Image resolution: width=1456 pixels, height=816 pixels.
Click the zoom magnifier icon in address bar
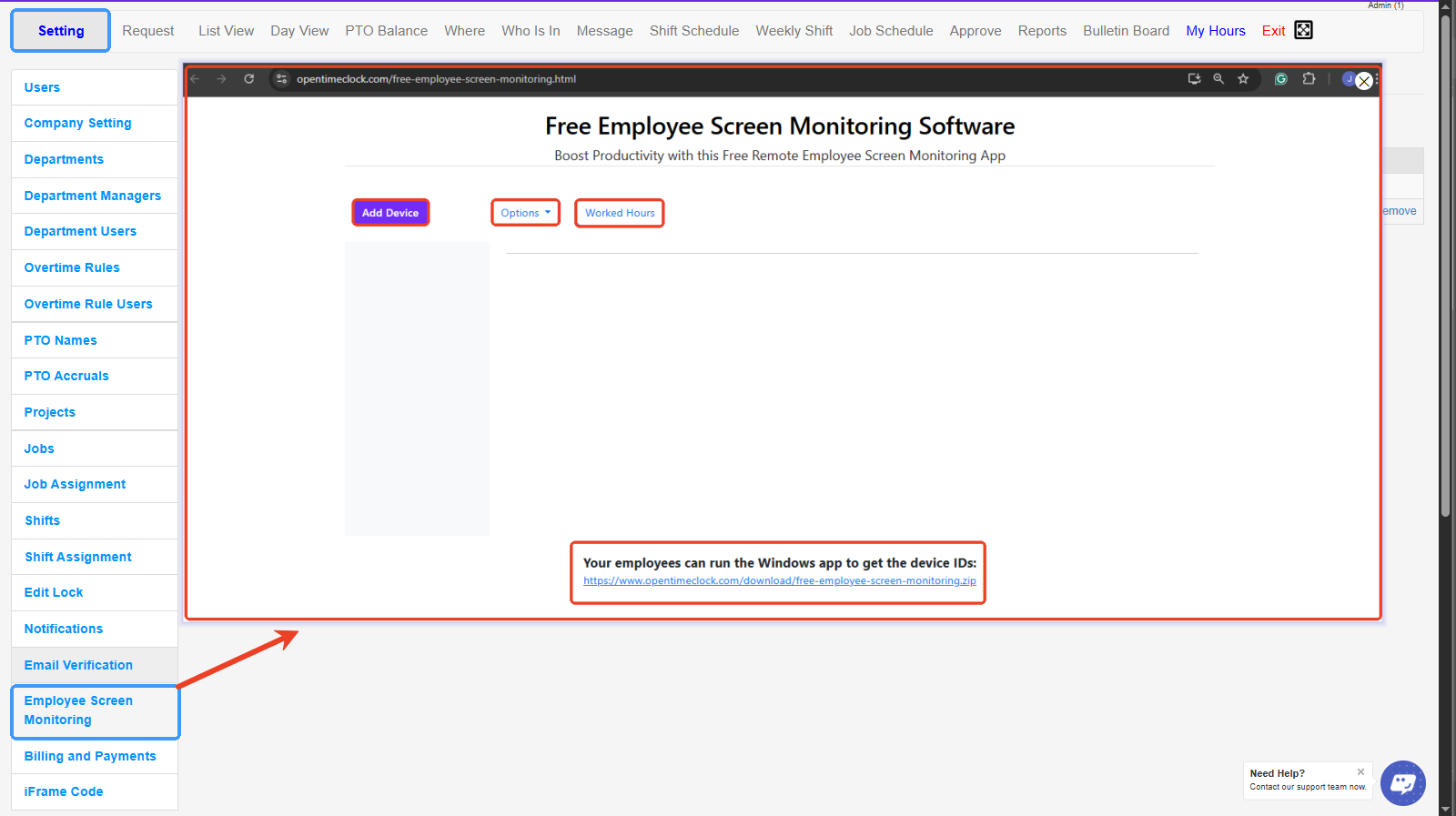click(x=1218, y=79)
